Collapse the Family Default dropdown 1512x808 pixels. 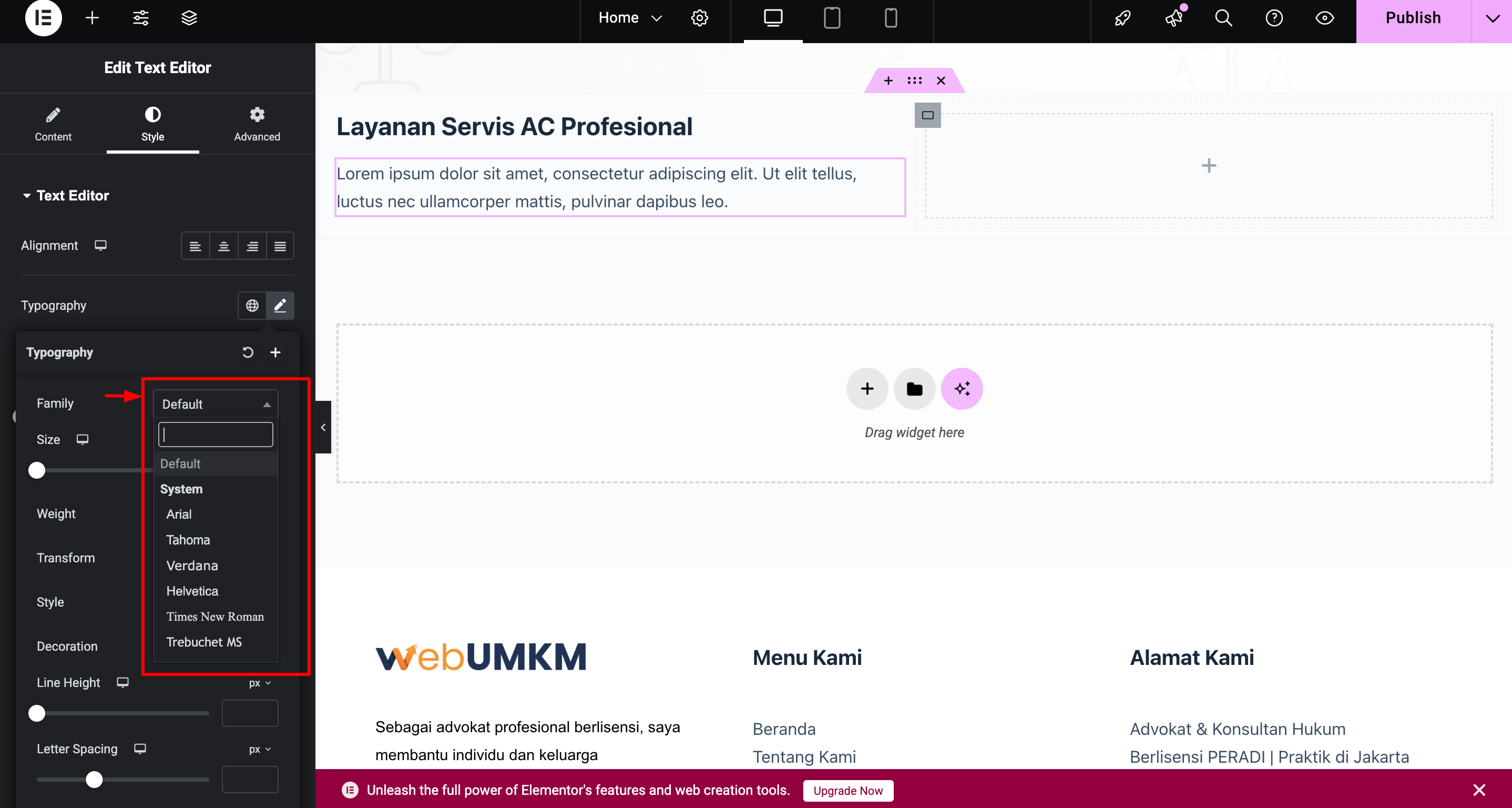point(215,404)
